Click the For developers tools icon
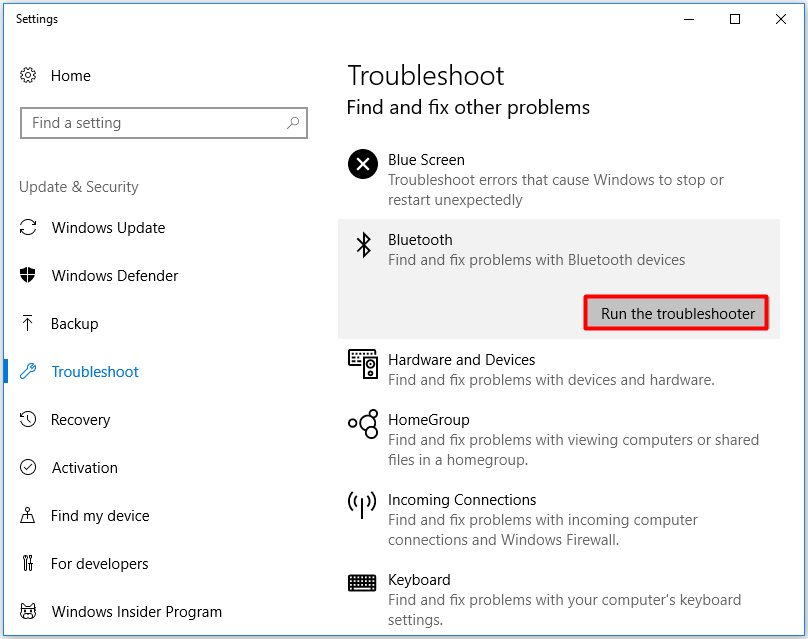 coord(28,563)
